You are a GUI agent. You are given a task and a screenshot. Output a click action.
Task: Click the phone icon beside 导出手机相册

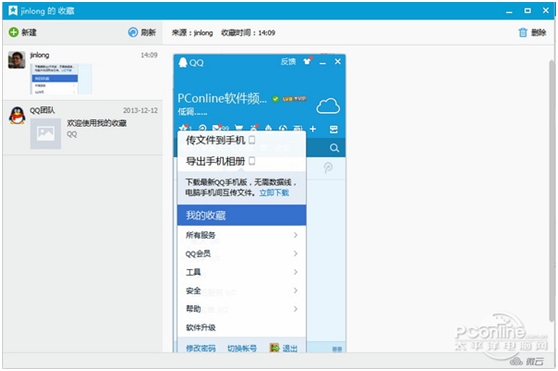252,161
